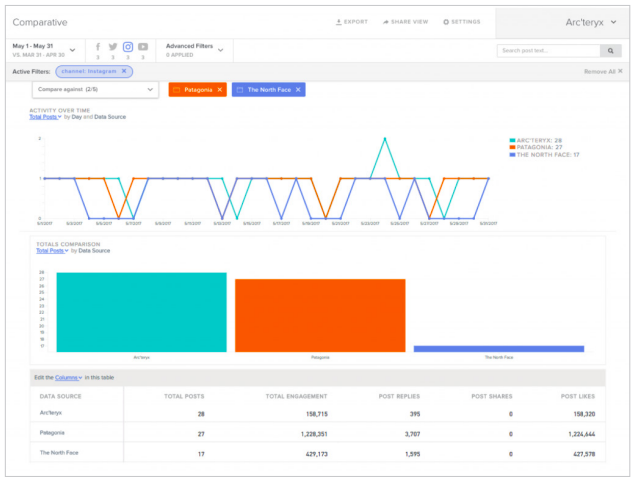
Task: Select the Twitter channel icon
Action: coord(113,47)
